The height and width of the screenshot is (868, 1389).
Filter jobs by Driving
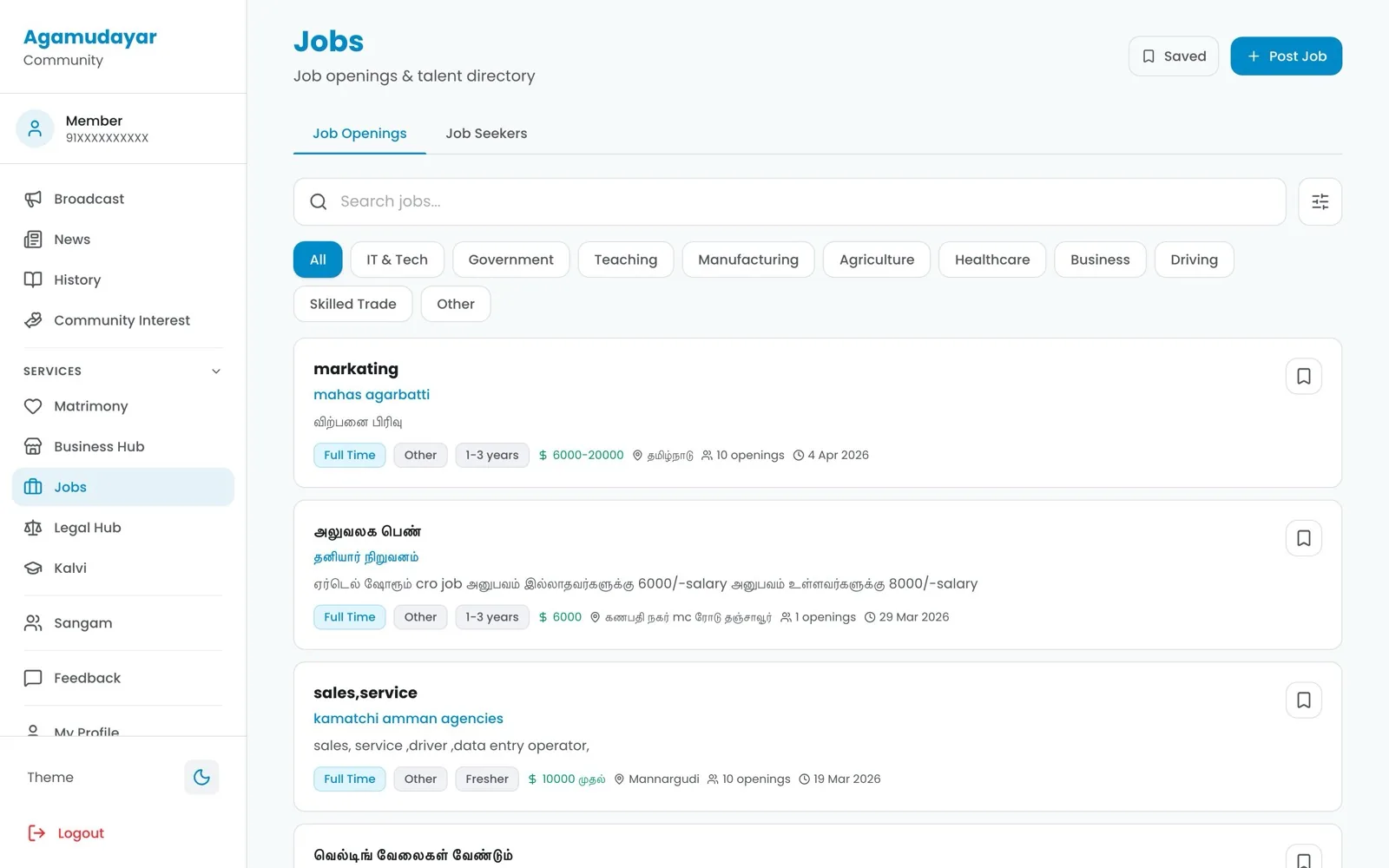[1194, 260]
